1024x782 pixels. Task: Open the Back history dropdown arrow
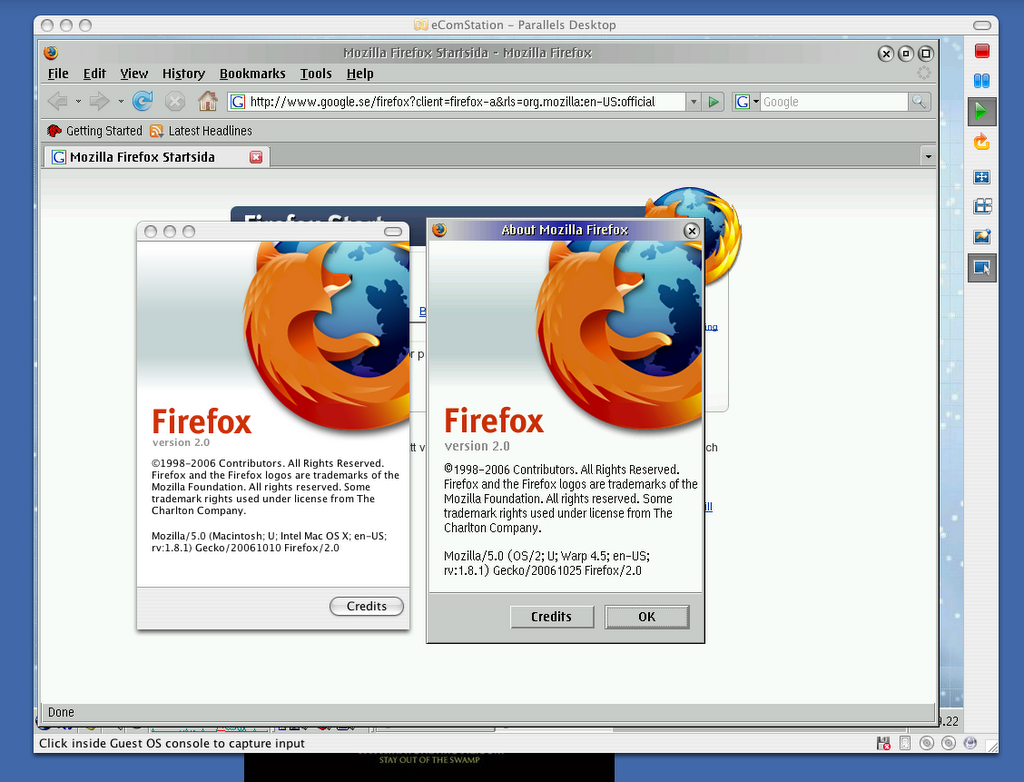click(x=78, y=102)
